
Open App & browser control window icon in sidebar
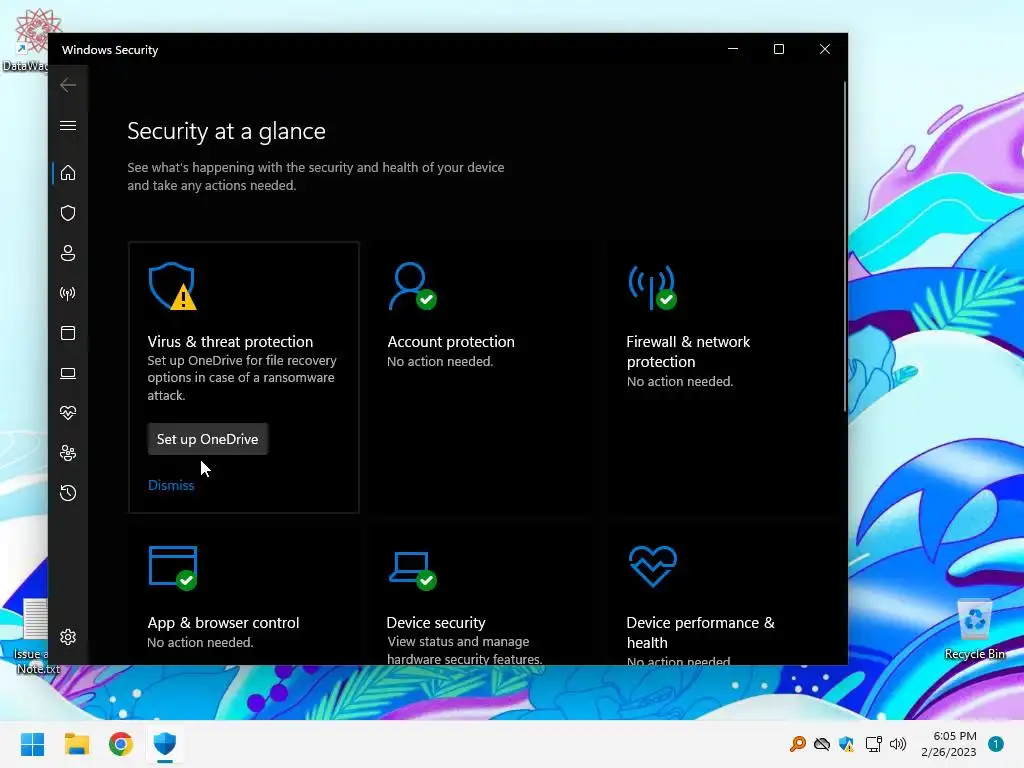[x=68, y=333]
